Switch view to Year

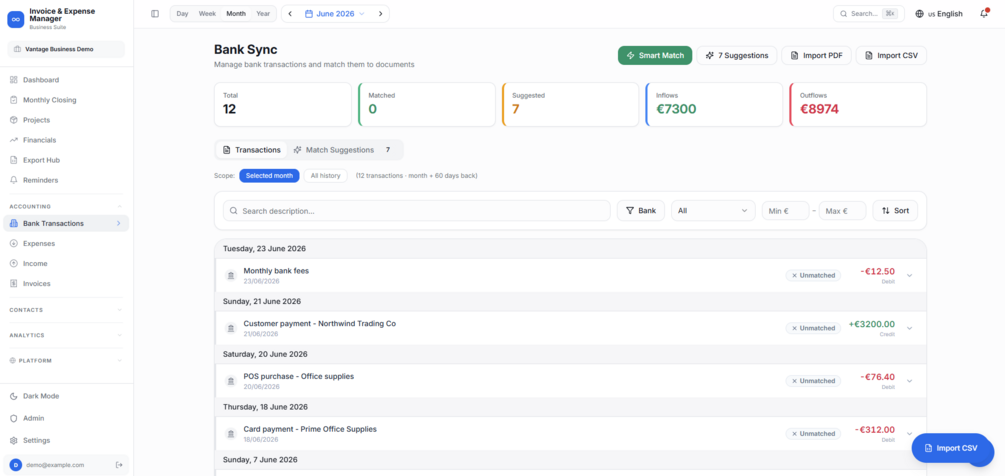[263, 13]
